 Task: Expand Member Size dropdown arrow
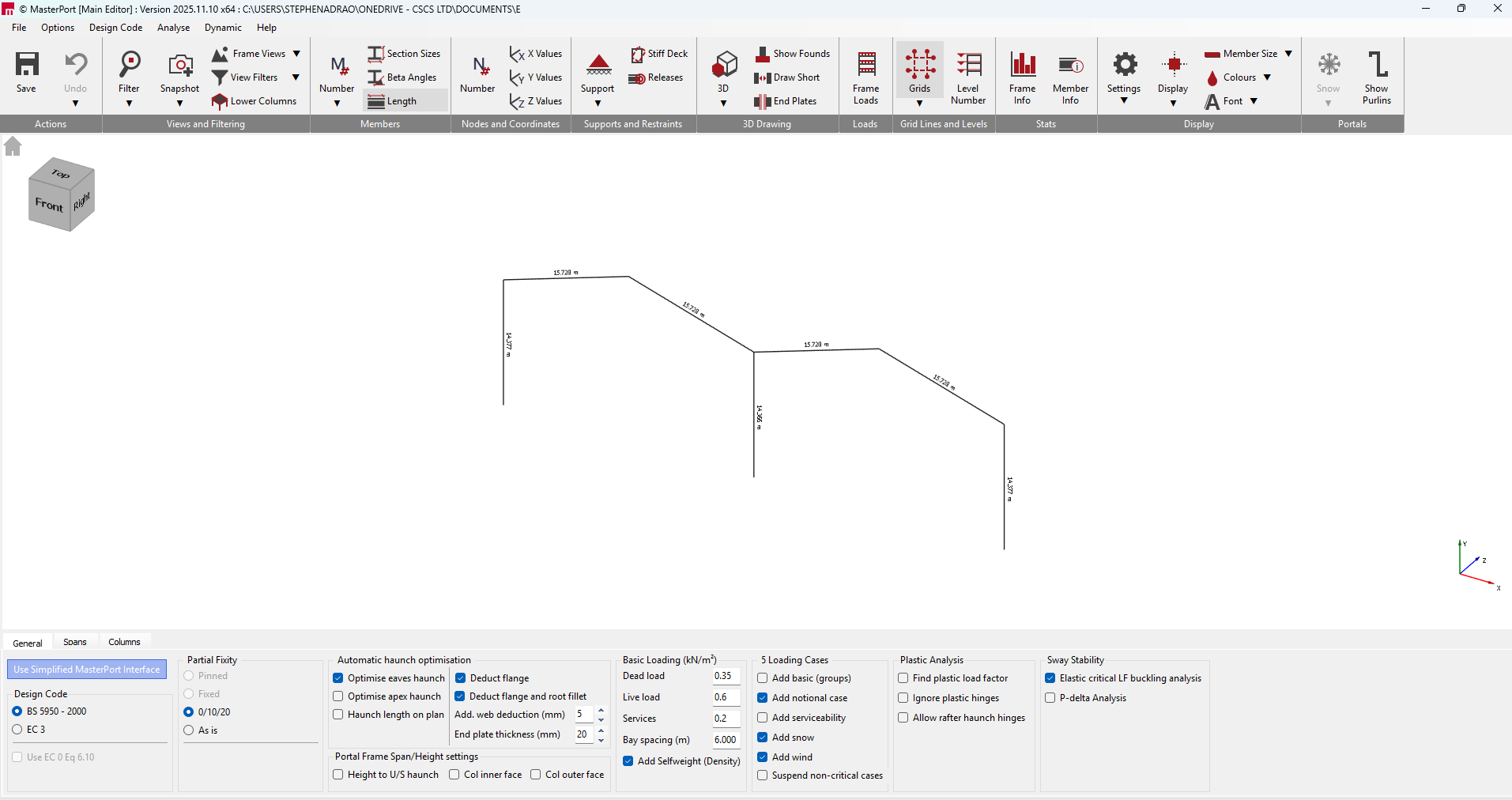pos(1288,54)
